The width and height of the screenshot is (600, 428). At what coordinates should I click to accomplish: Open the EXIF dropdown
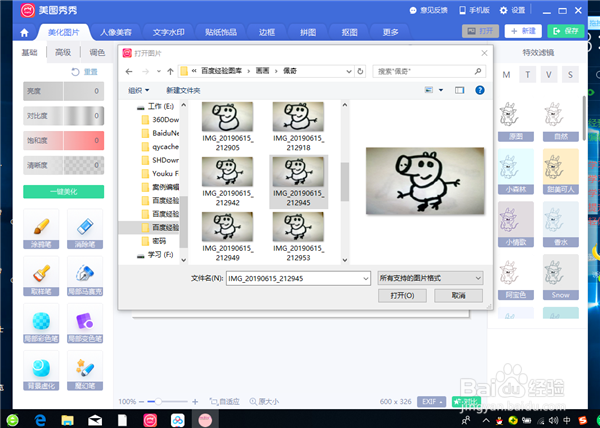coord(432,402)
